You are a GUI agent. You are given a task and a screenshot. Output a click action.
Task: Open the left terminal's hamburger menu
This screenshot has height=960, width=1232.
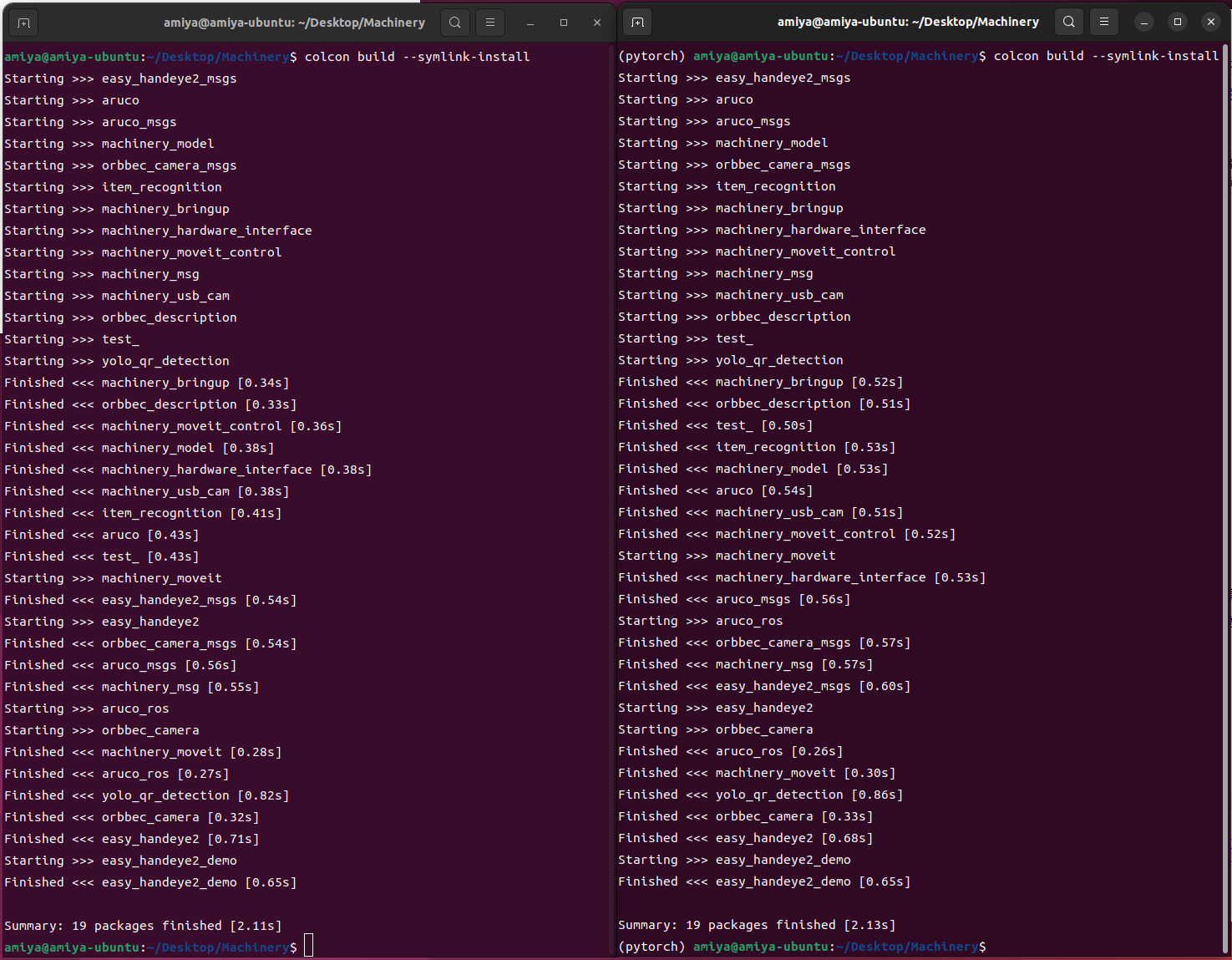click(x=489, y=23)
